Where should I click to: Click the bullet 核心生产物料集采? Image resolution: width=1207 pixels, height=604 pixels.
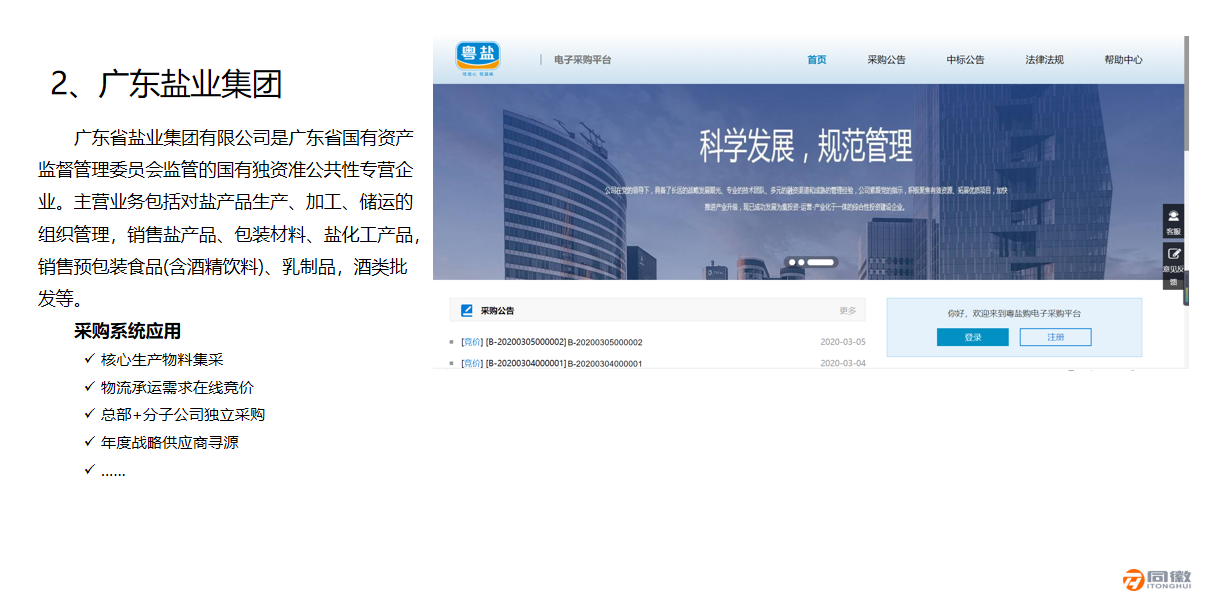pos(161,360)
